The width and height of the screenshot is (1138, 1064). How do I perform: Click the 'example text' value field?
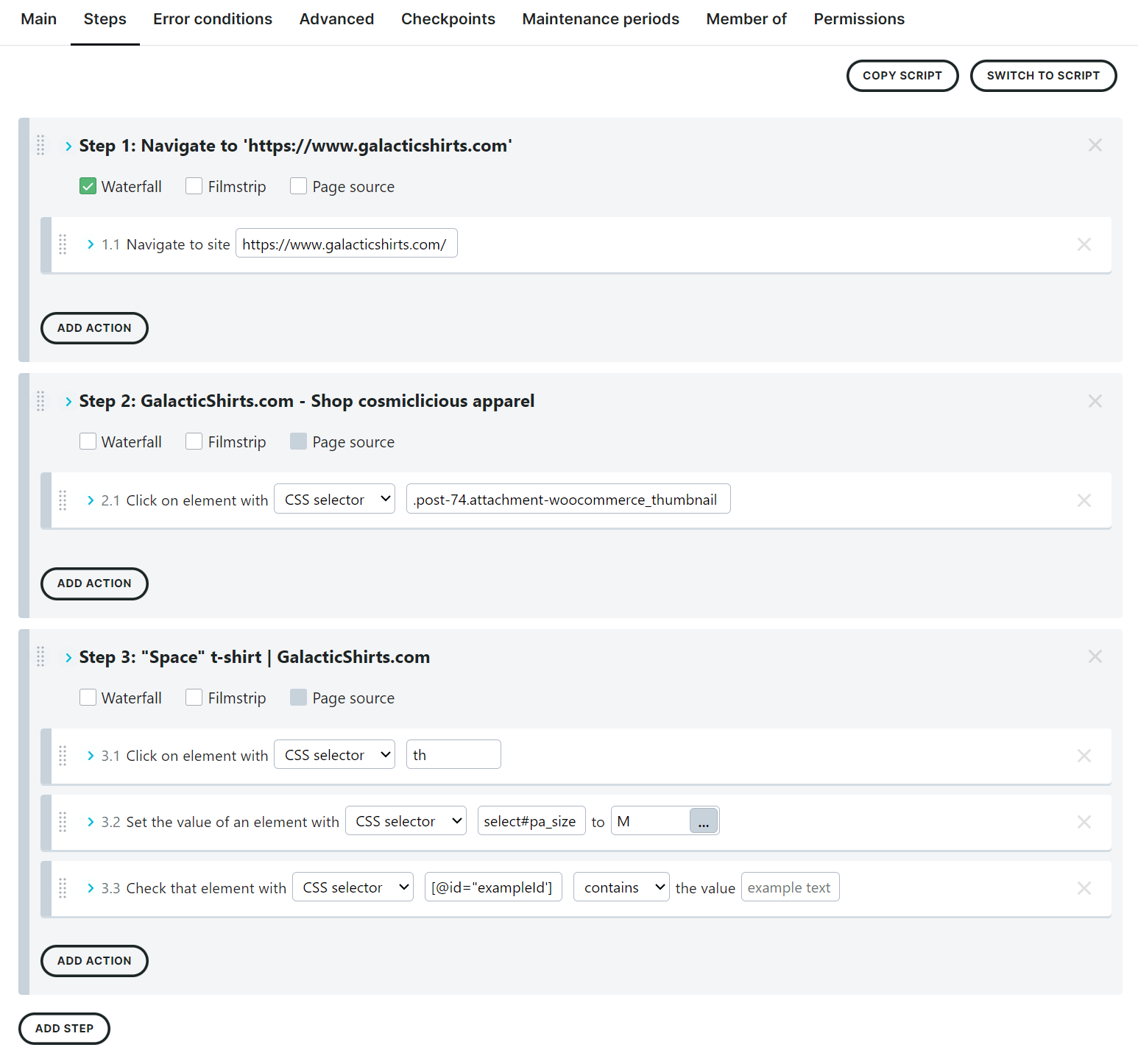[x=790, y=887]
